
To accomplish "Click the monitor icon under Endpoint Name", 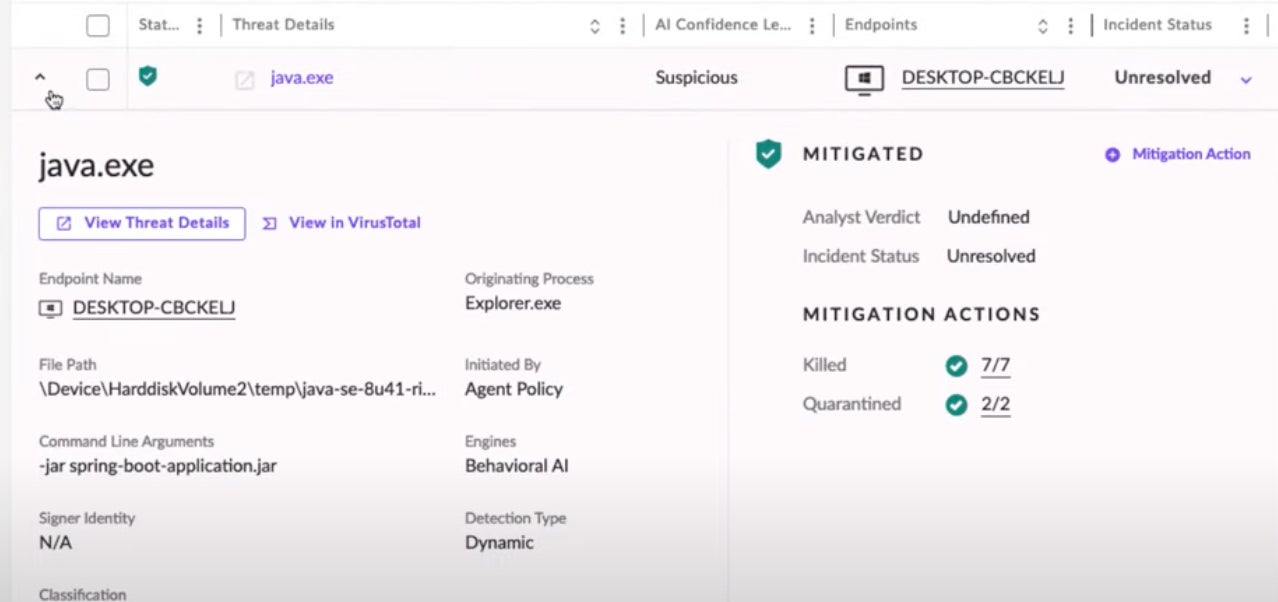I will coord(50,309).
